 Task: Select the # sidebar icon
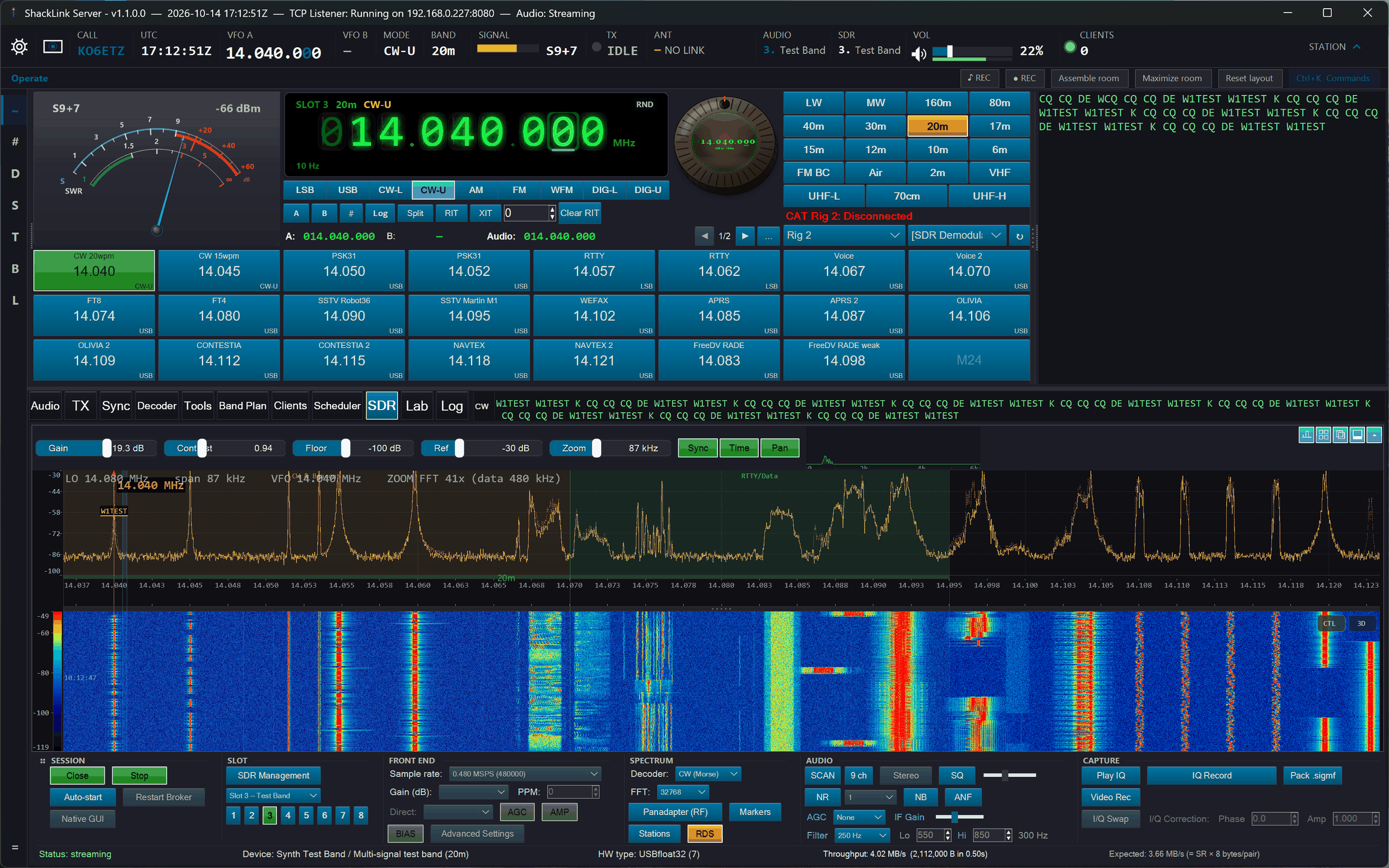15,141
